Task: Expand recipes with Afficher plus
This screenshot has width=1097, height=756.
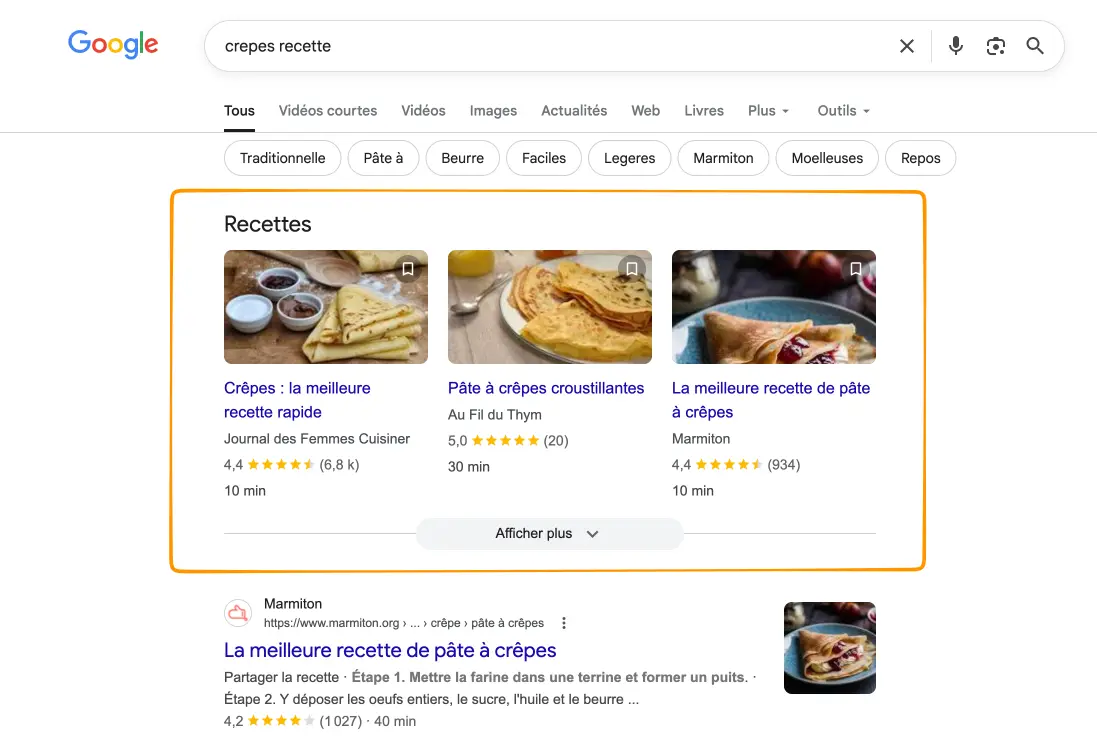Action: point(549,534)
